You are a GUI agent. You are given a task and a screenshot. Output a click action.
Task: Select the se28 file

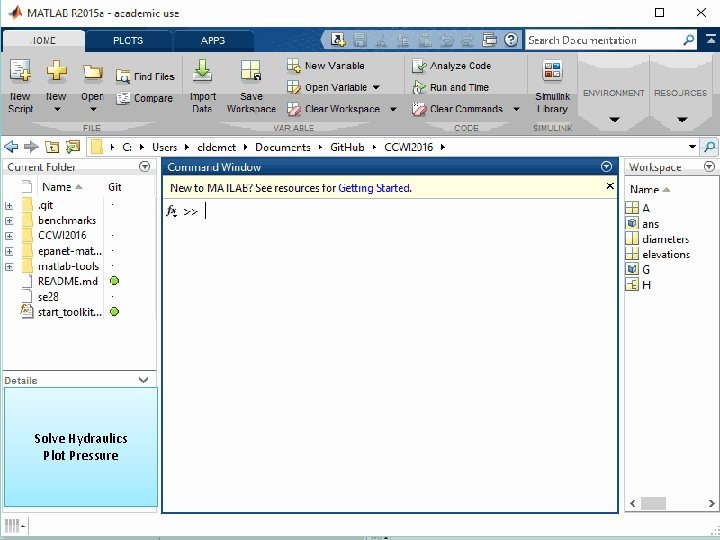point(48,297)
